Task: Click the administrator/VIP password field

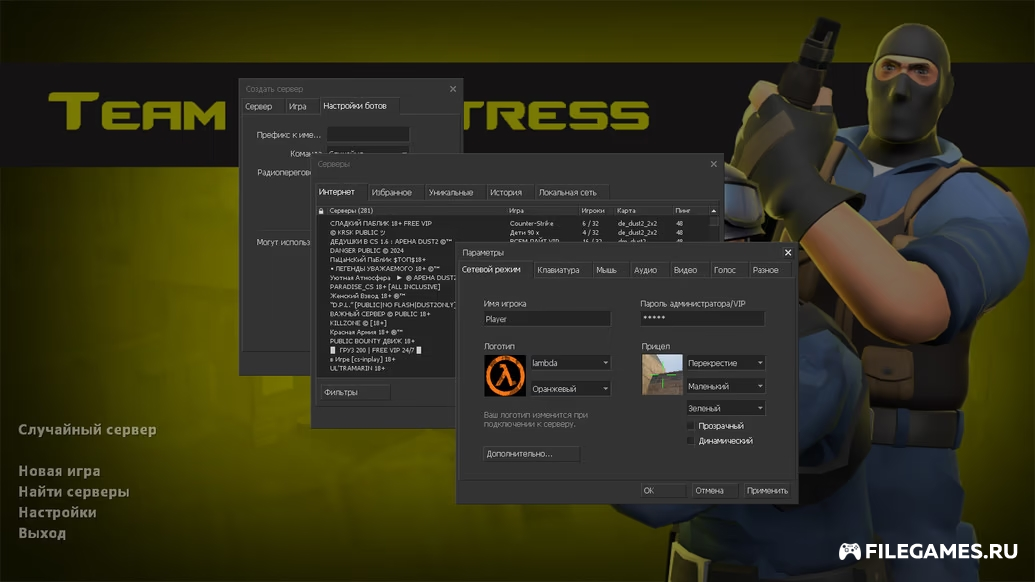Action: pyautogui.click(x=702, y=319)
